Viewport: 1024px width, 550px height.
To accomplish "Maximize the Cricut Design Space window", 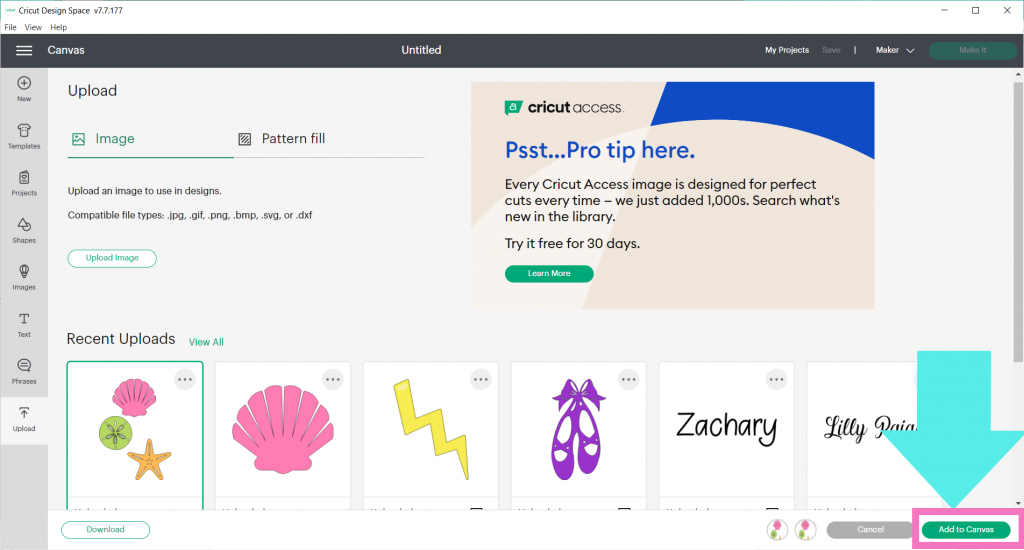I will click(x=976, y=10).
